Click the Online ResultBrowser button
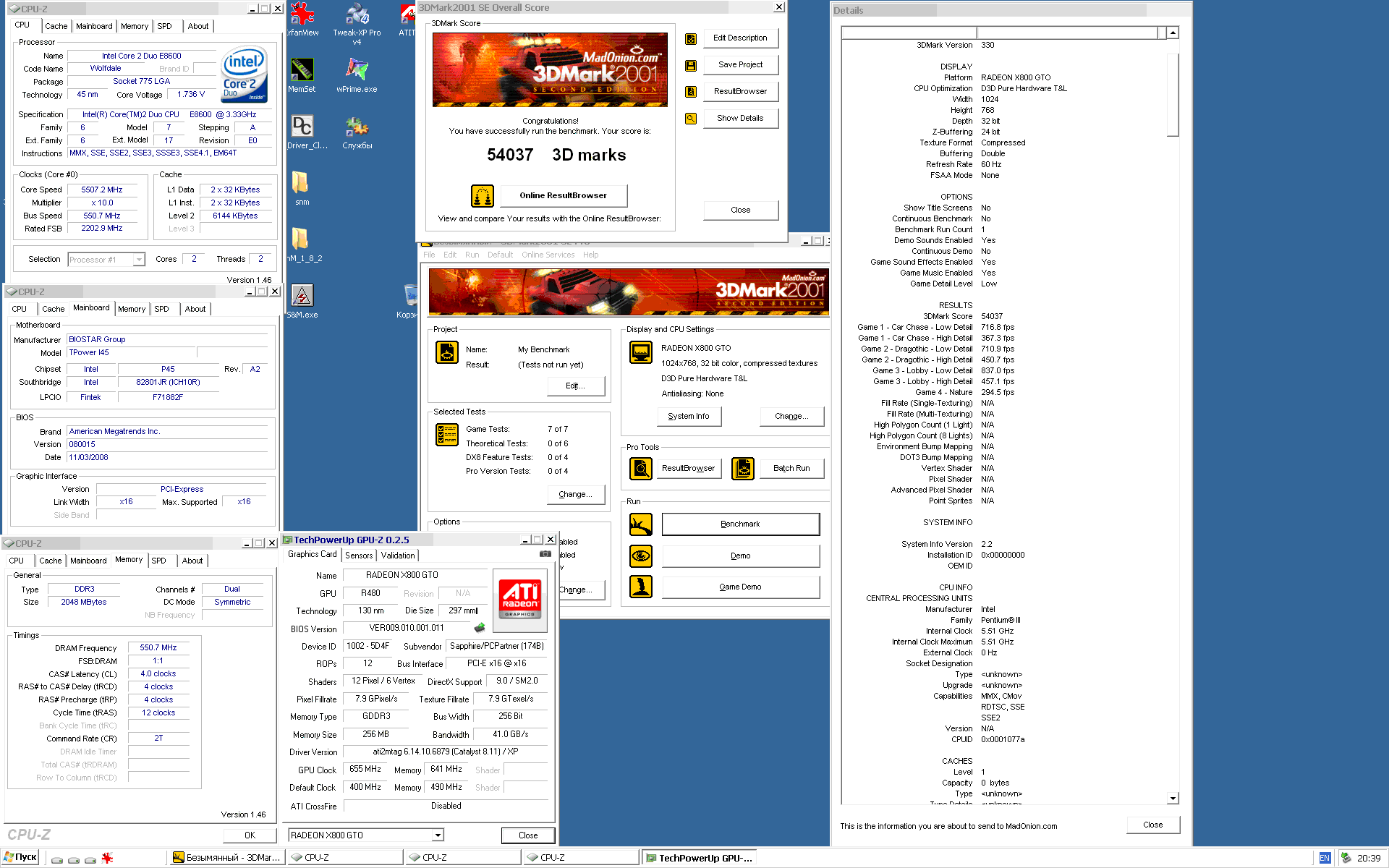This screenshot has width=1389, height=868. [563, 196]
